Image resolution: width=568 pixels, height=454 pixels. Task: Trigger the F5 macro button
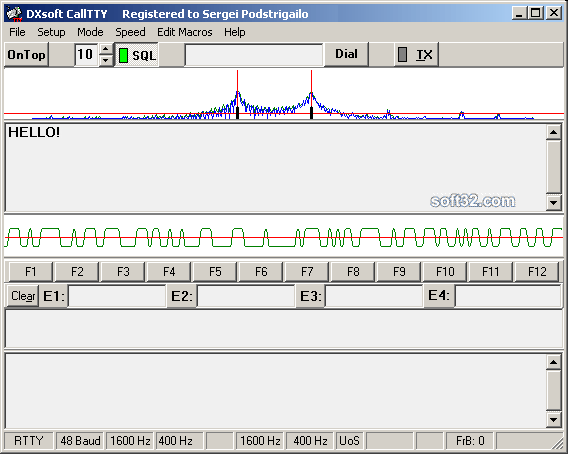(215, 271)
